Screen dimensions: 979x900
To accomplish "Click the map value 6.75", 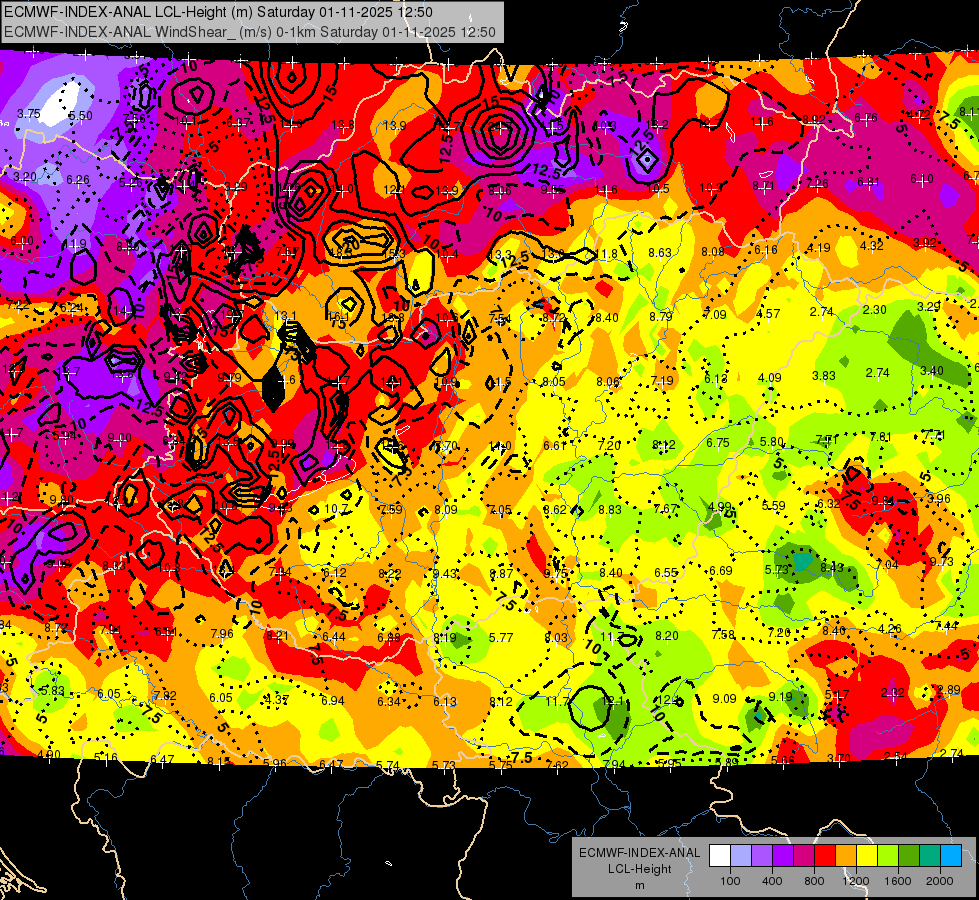I will pyautogui.click(x=718, y=442).
